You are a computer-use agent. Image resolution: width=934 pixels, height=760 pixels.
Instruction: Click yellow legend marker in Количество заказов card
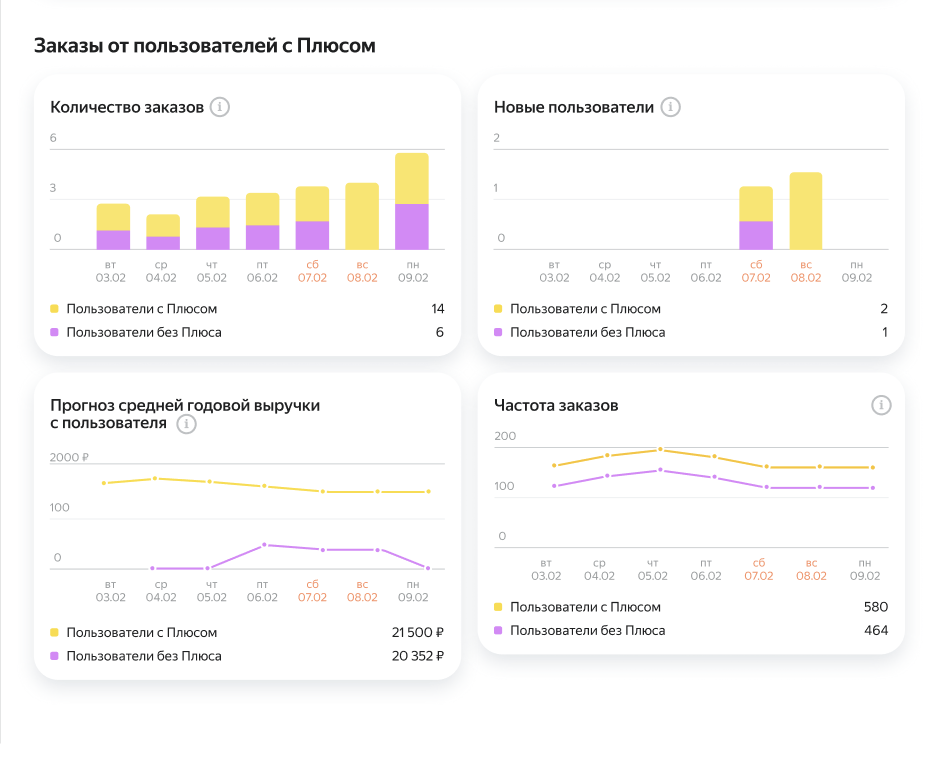click(x=55, y=309)
